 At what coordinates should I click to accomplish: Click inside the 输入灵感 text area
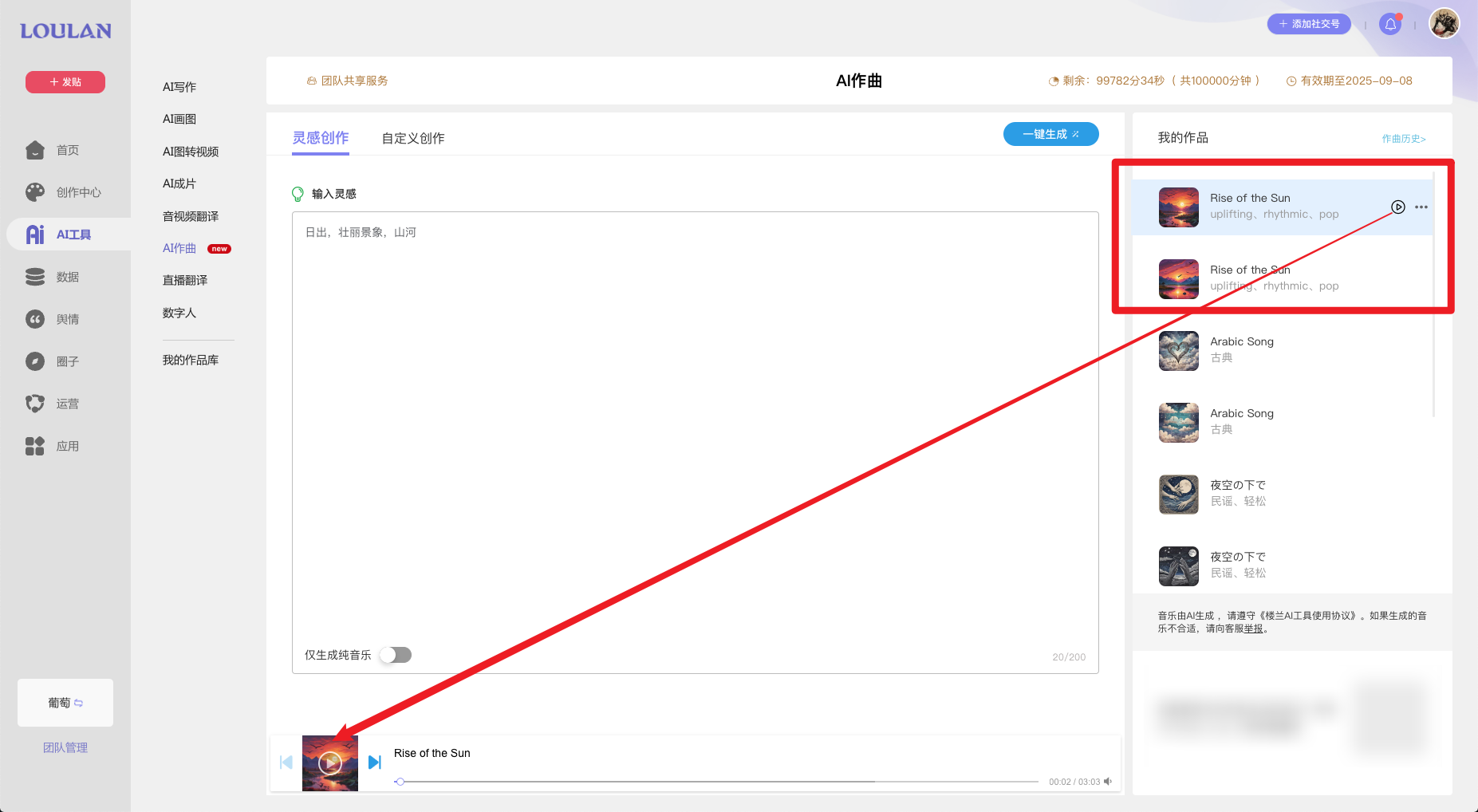coord(696,399)
